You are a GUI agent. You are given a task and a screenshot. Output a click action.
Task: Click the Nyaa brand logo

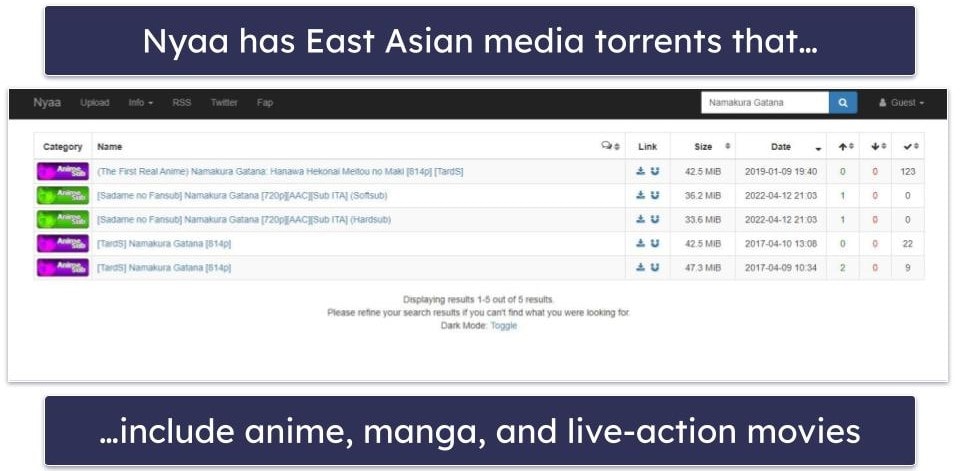tap(47, 103)
